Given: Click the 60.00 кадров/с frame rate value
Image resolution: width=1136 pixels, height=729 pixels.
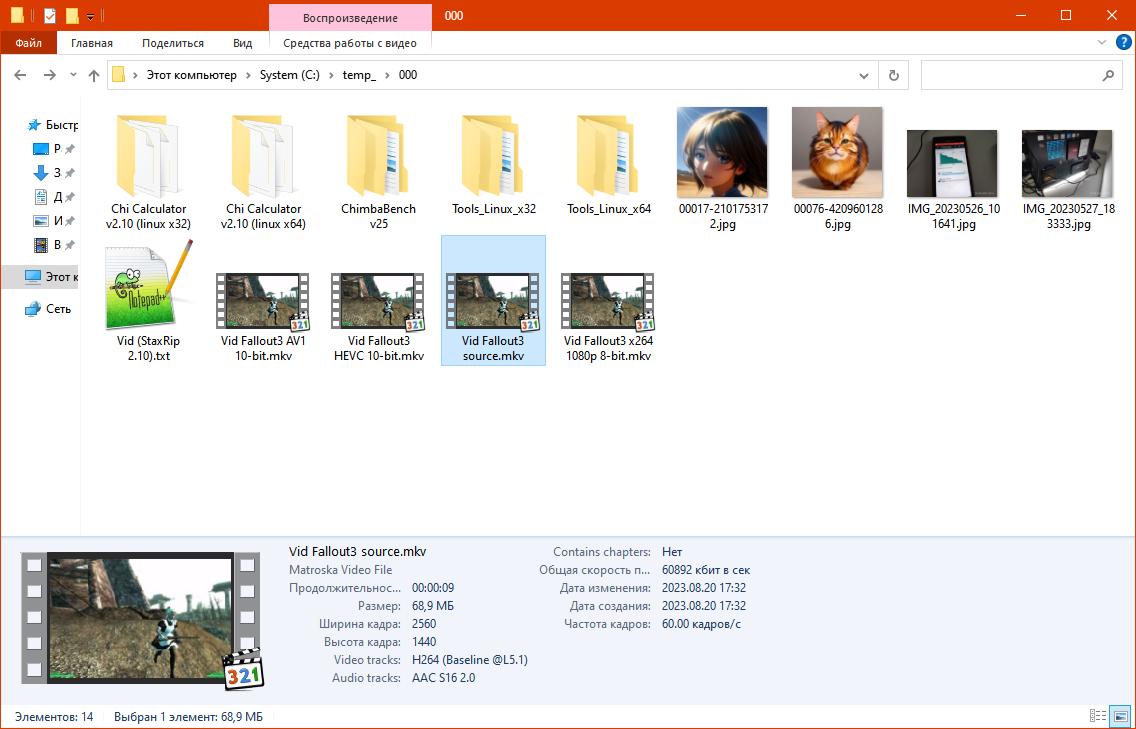Looking at the screenshot, I should tap(701, 623).
